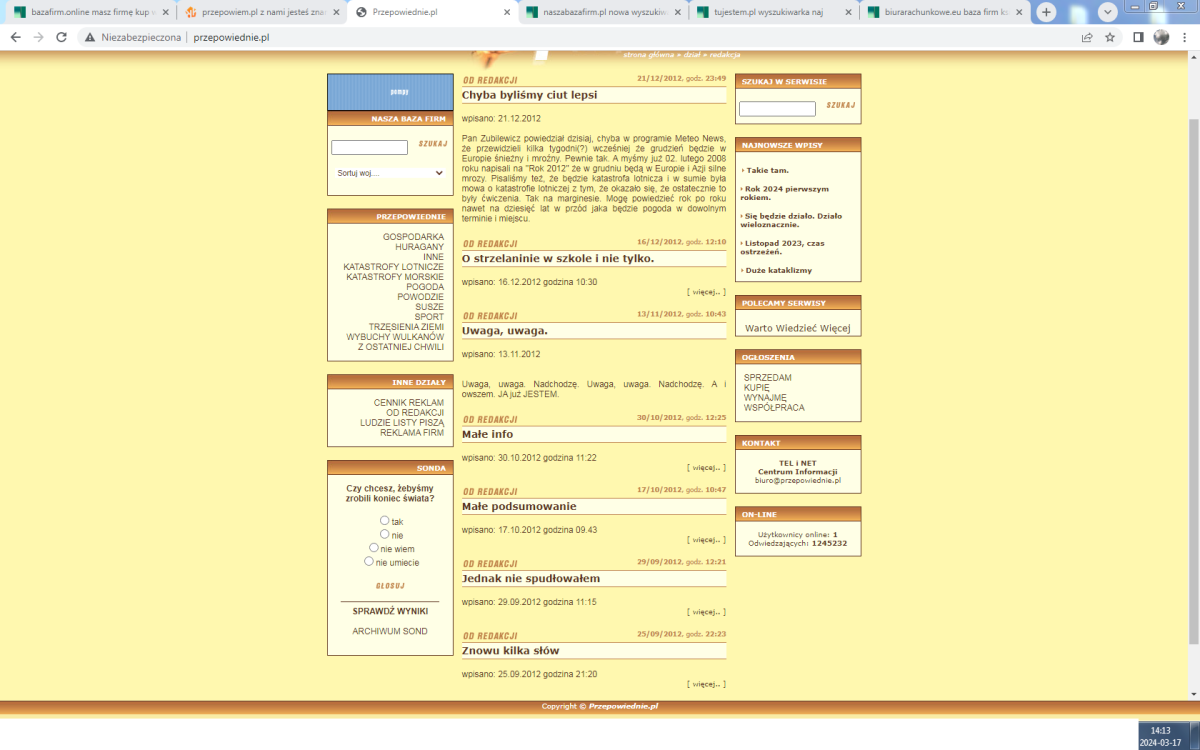Open the KATASTROFY LOTNICZE category link
Viewport: 1200px width, 750px height.
(393, 267)
